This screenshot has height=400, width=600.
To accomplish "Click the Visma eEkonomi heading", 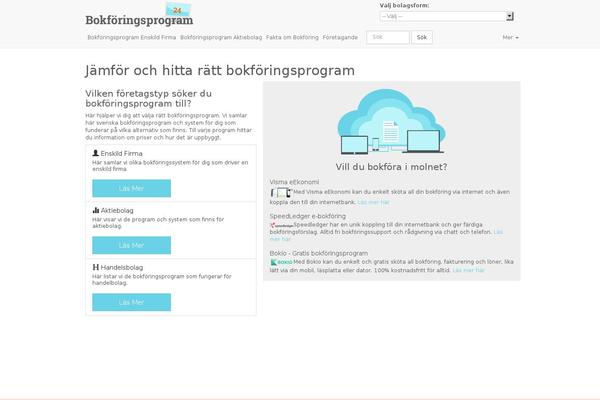I will (294, 182).
